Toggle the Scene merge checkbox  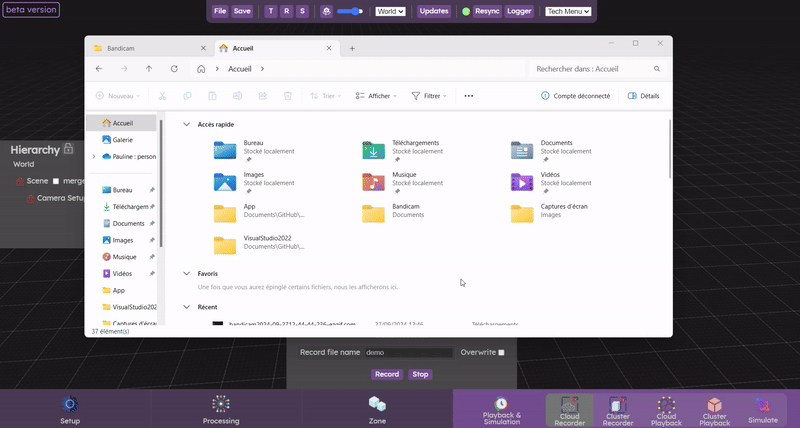(x=56, y=181)
